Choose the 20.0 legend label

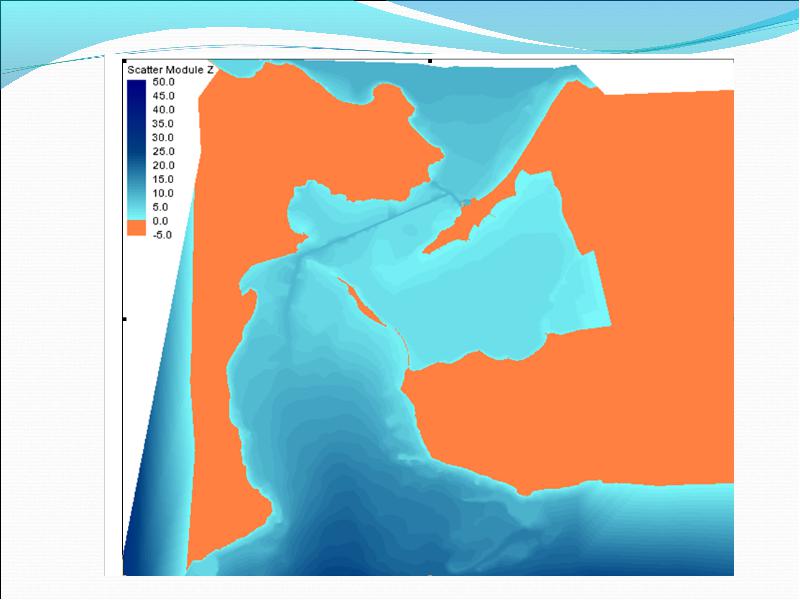pos(163,165)
